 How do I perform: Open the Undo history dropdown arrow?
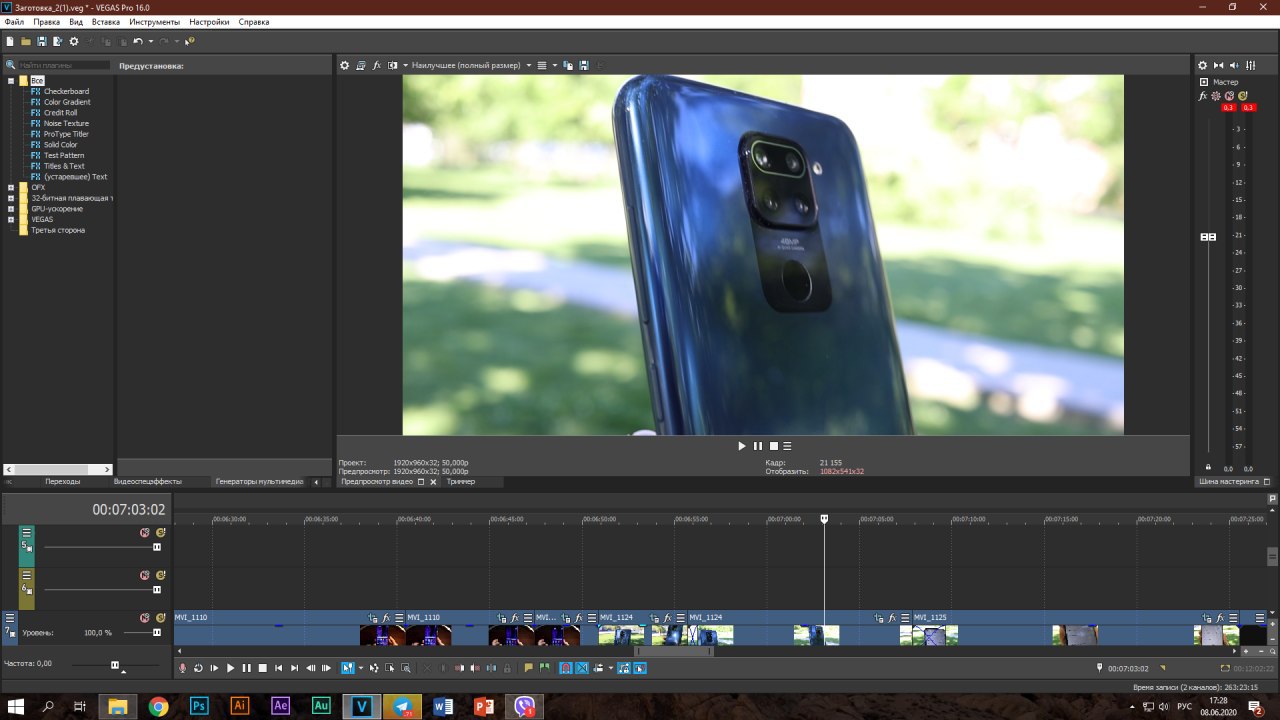[151, 41]
